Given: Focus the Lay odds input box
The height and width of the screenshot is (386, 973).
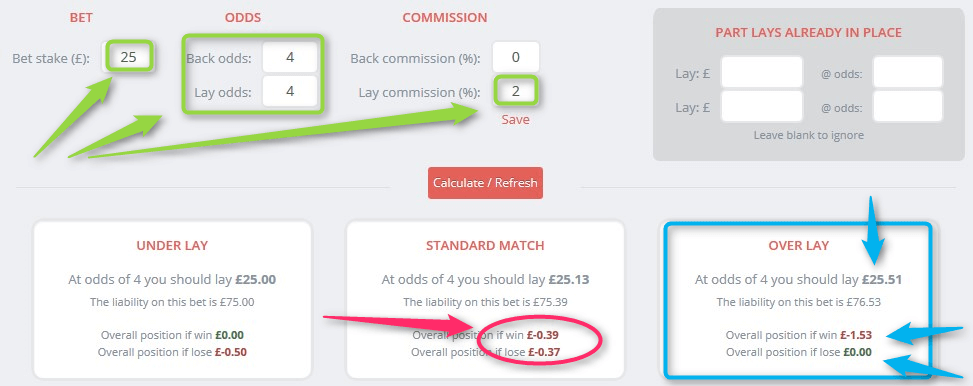Looking at the screenshot, I should tap(290, 92).
